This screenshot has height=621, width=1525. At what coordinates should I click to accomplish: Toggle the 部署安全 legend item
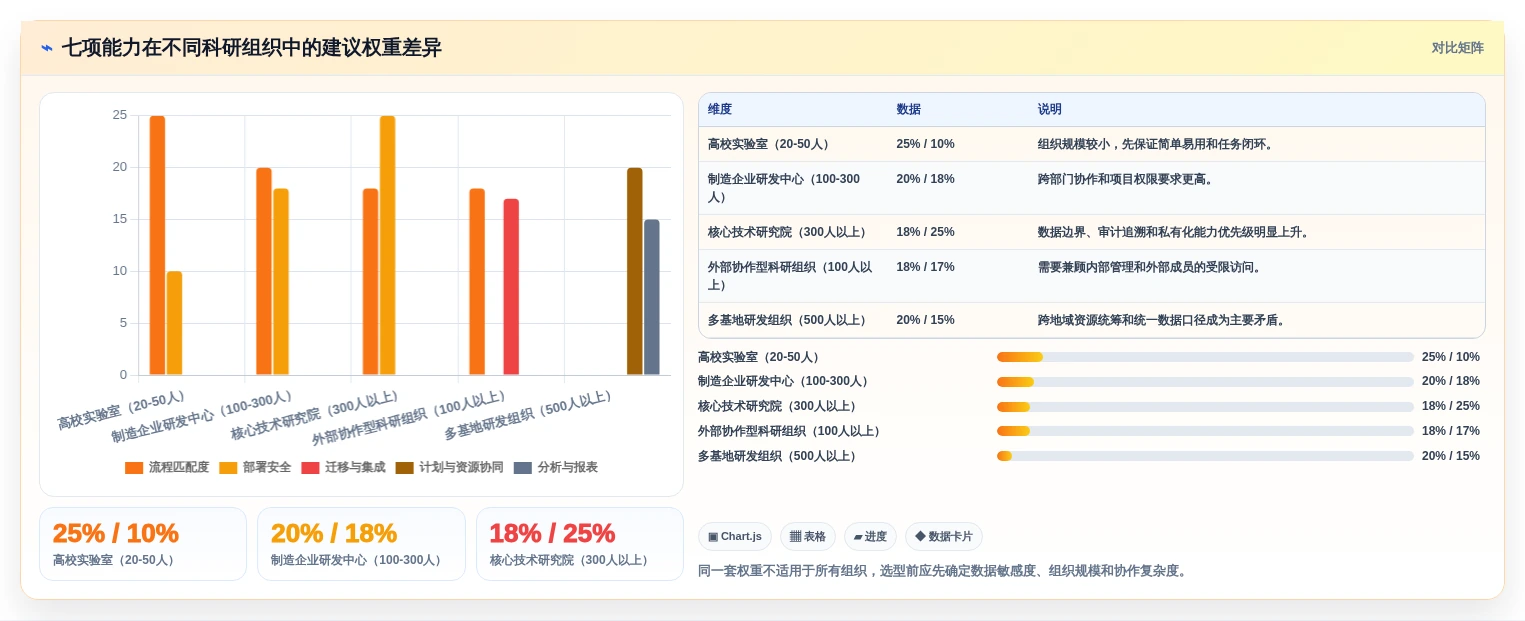click(255, 467)
